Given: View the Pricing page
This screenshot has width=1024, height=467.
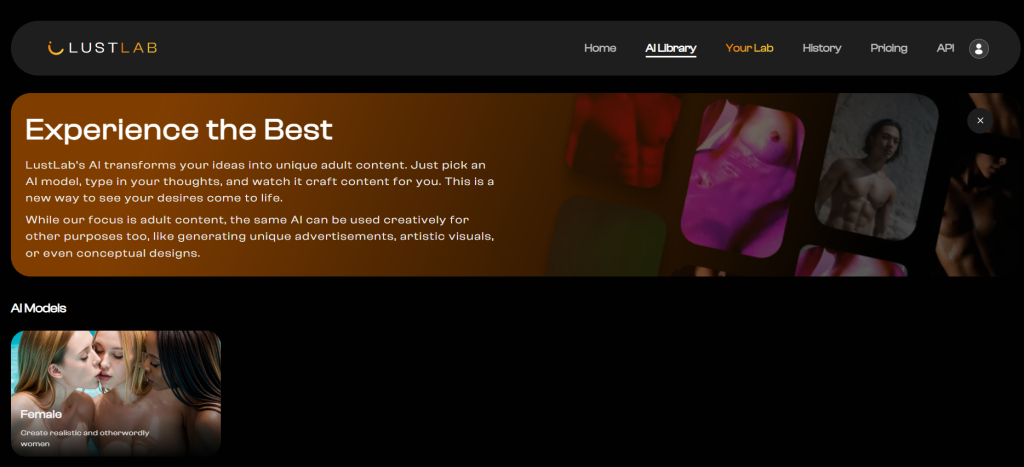Looking at the screenshot, I should 889,48.
